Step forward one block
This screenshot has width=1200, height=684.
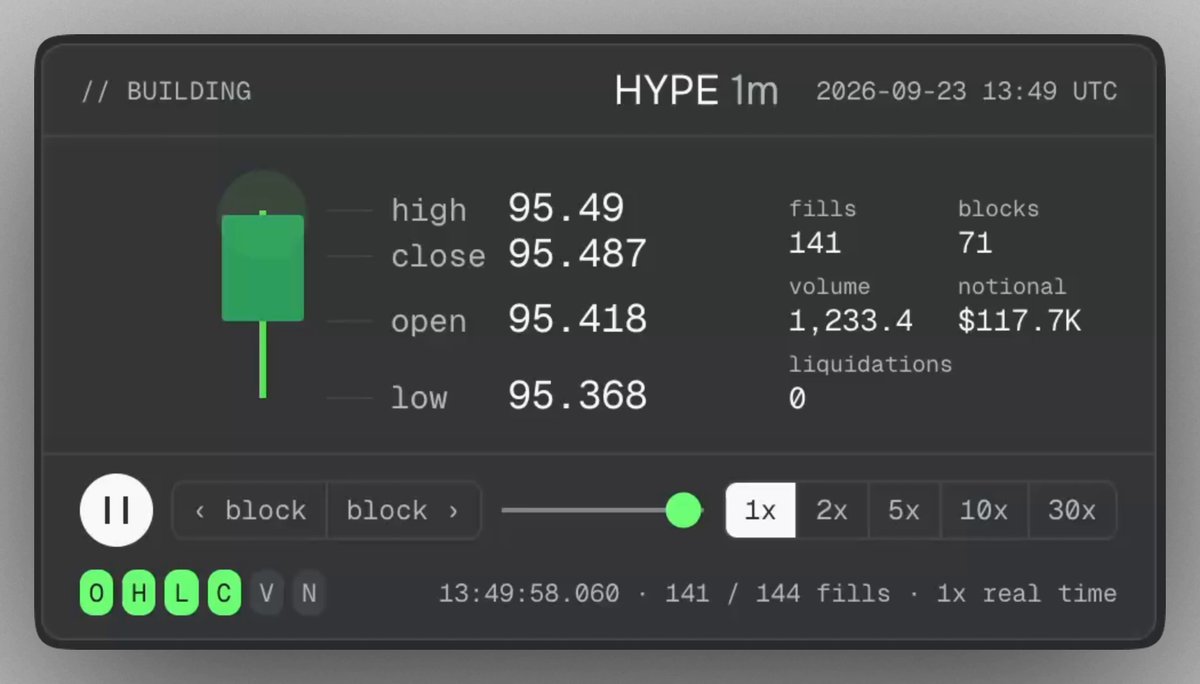(404, 511)
